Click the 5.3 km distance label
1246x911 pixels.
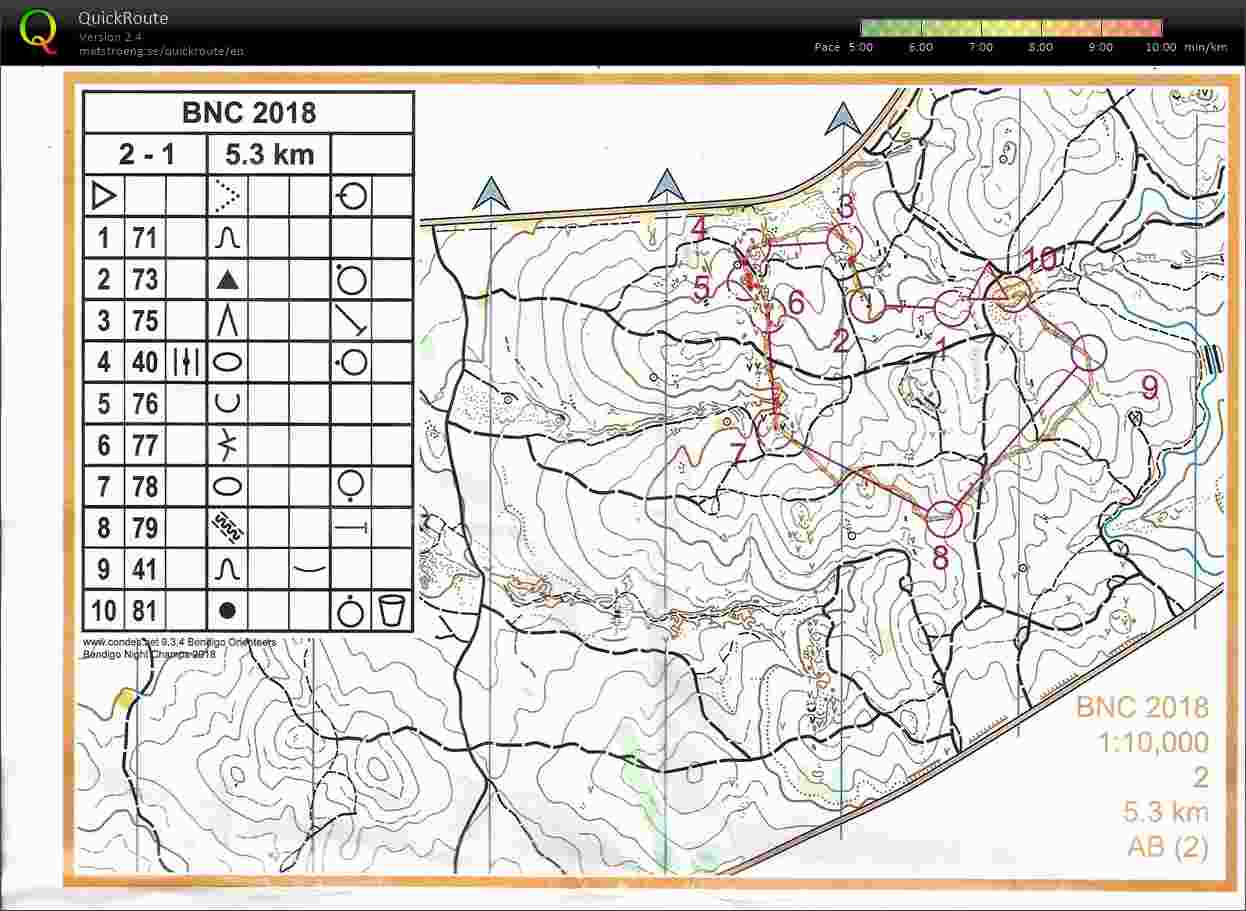pyautogui.click(x=270, y=154)
